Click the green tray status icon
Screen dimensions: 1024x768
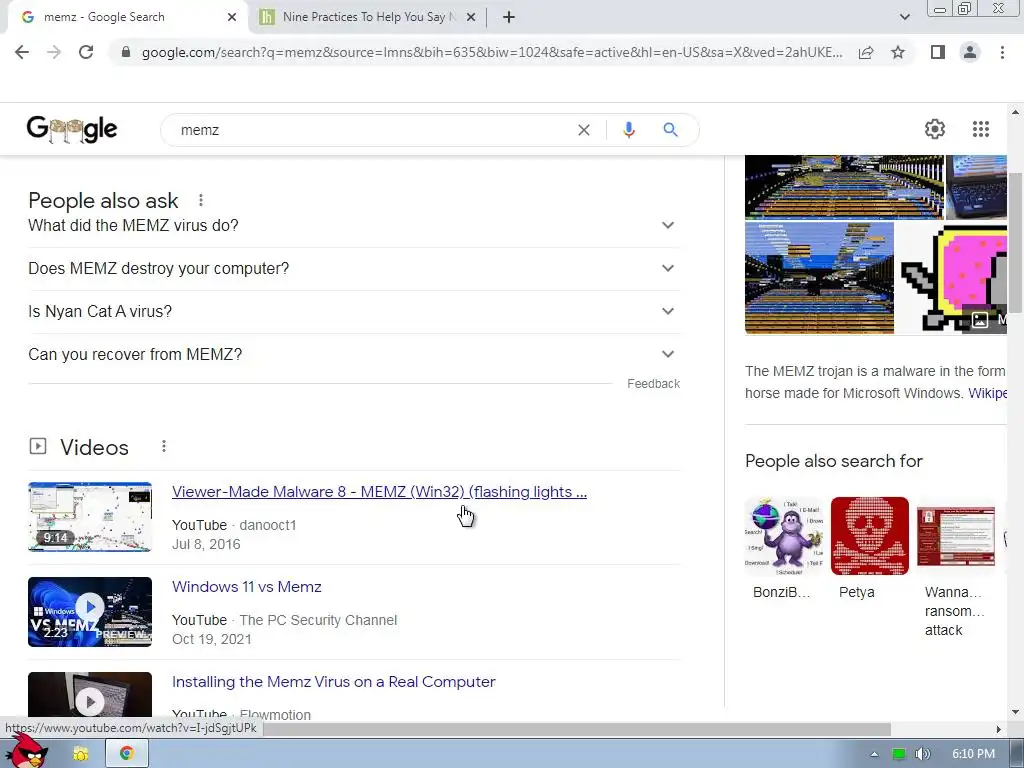point(899,754)
